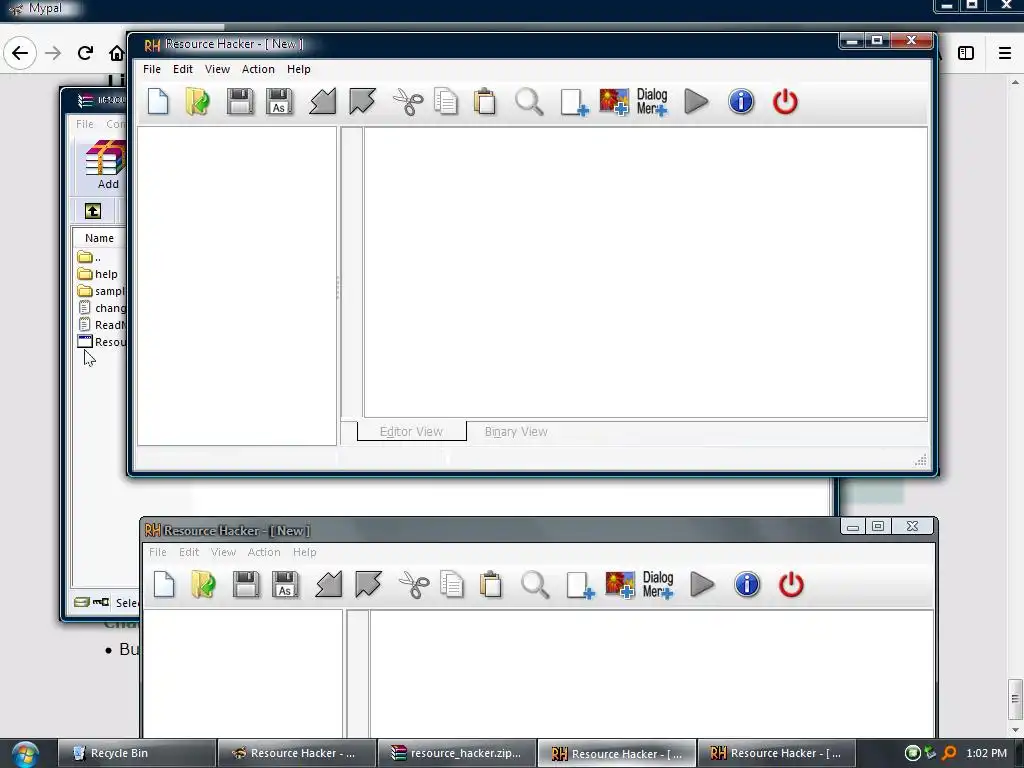Open Help menu in front Resource Hacker
This screenshot has width=1024, height=768.
pyautogui.click(x=298, y=69)
